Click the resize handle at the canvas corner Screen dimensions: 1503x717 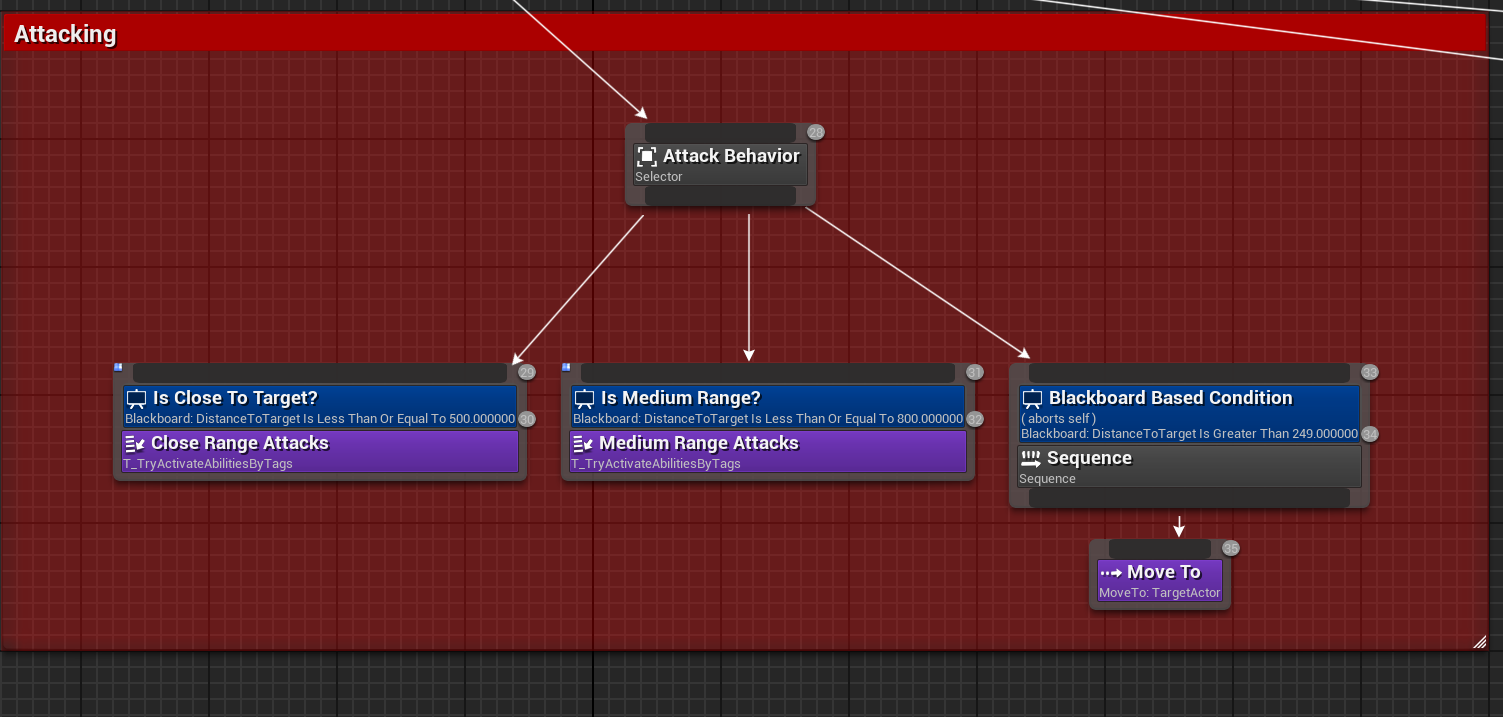(1477, 643)
